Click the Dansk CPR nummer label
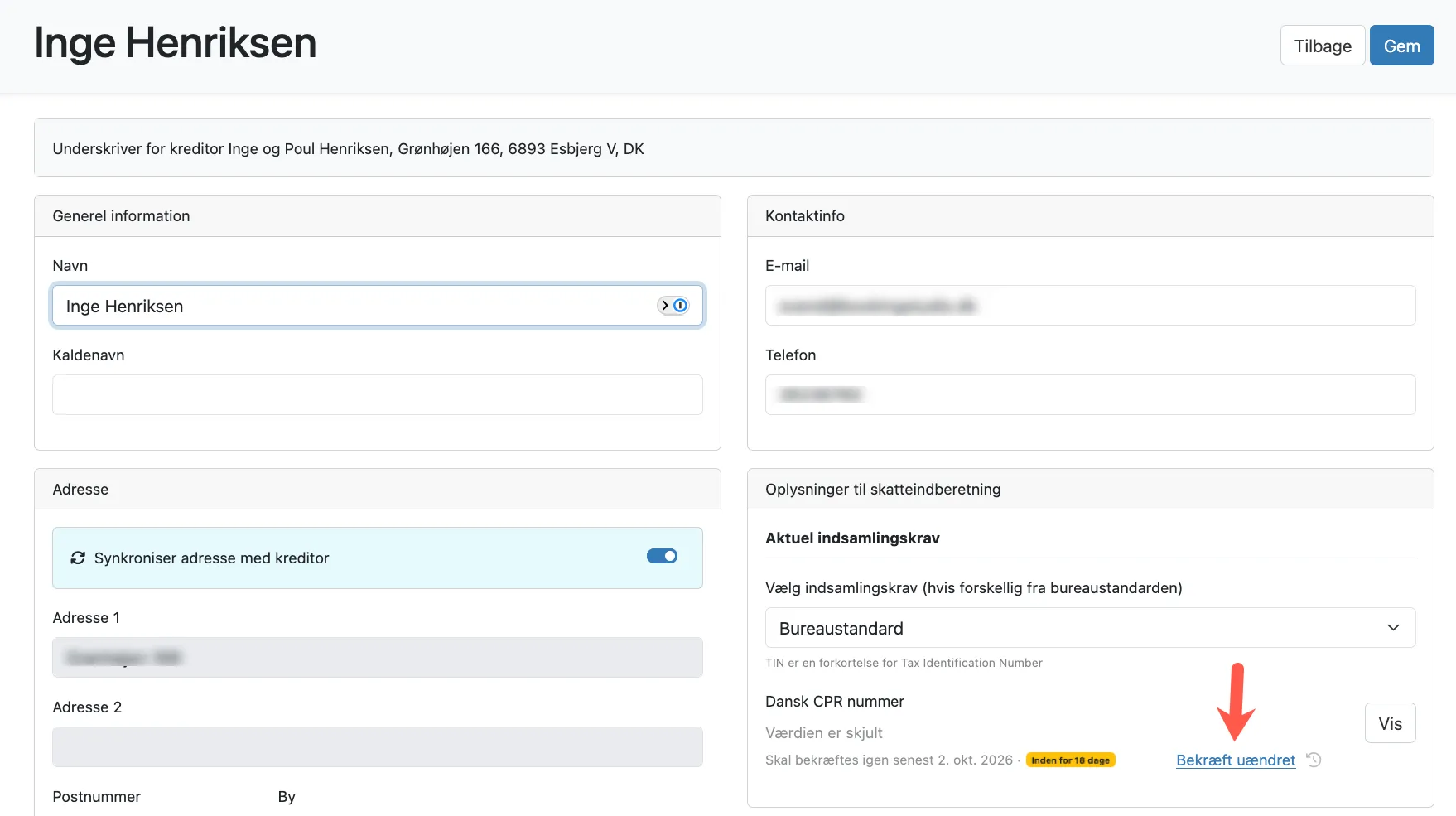This screenshot has width=1456, height=816. (835, 702)
